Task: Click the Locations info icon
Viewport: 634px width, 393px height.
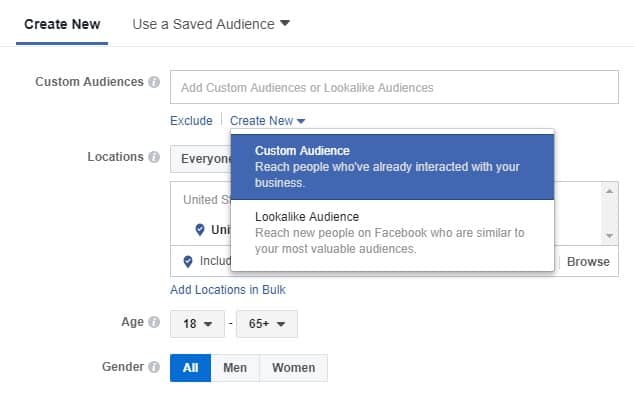Action: [154, 157]
